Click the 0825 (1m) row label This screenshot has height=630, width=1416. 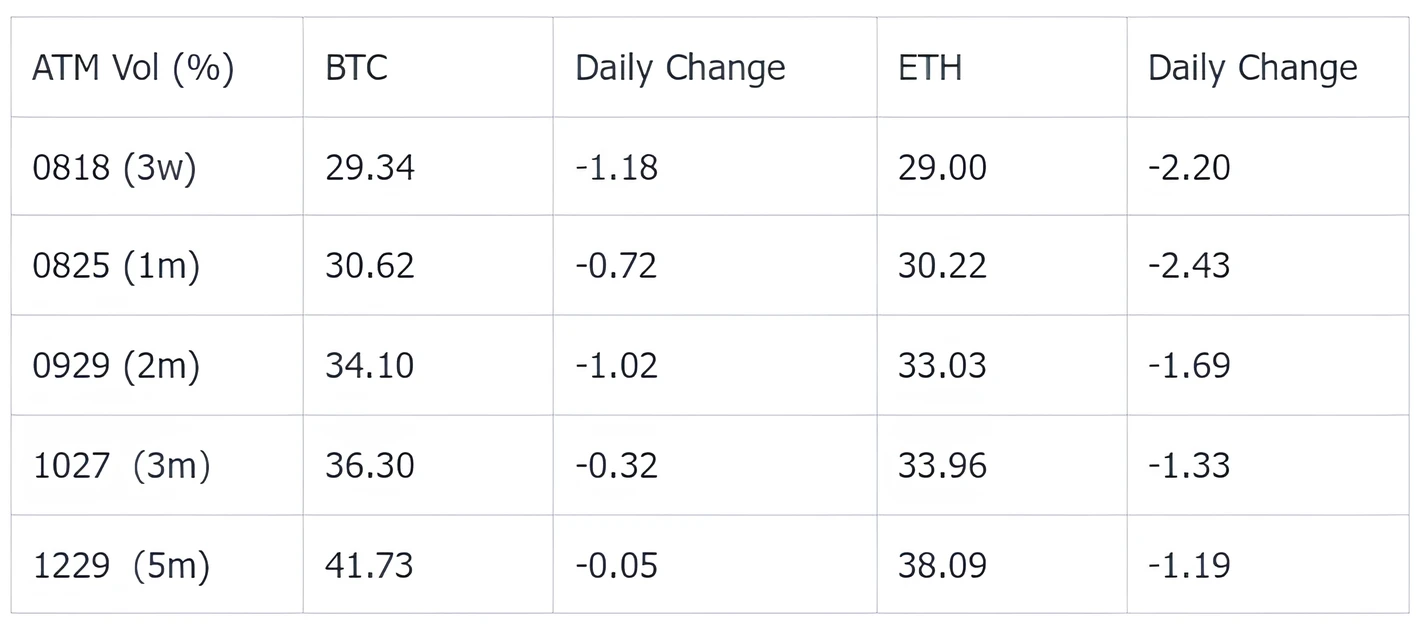pyautogui.click(x=116, y=266)
